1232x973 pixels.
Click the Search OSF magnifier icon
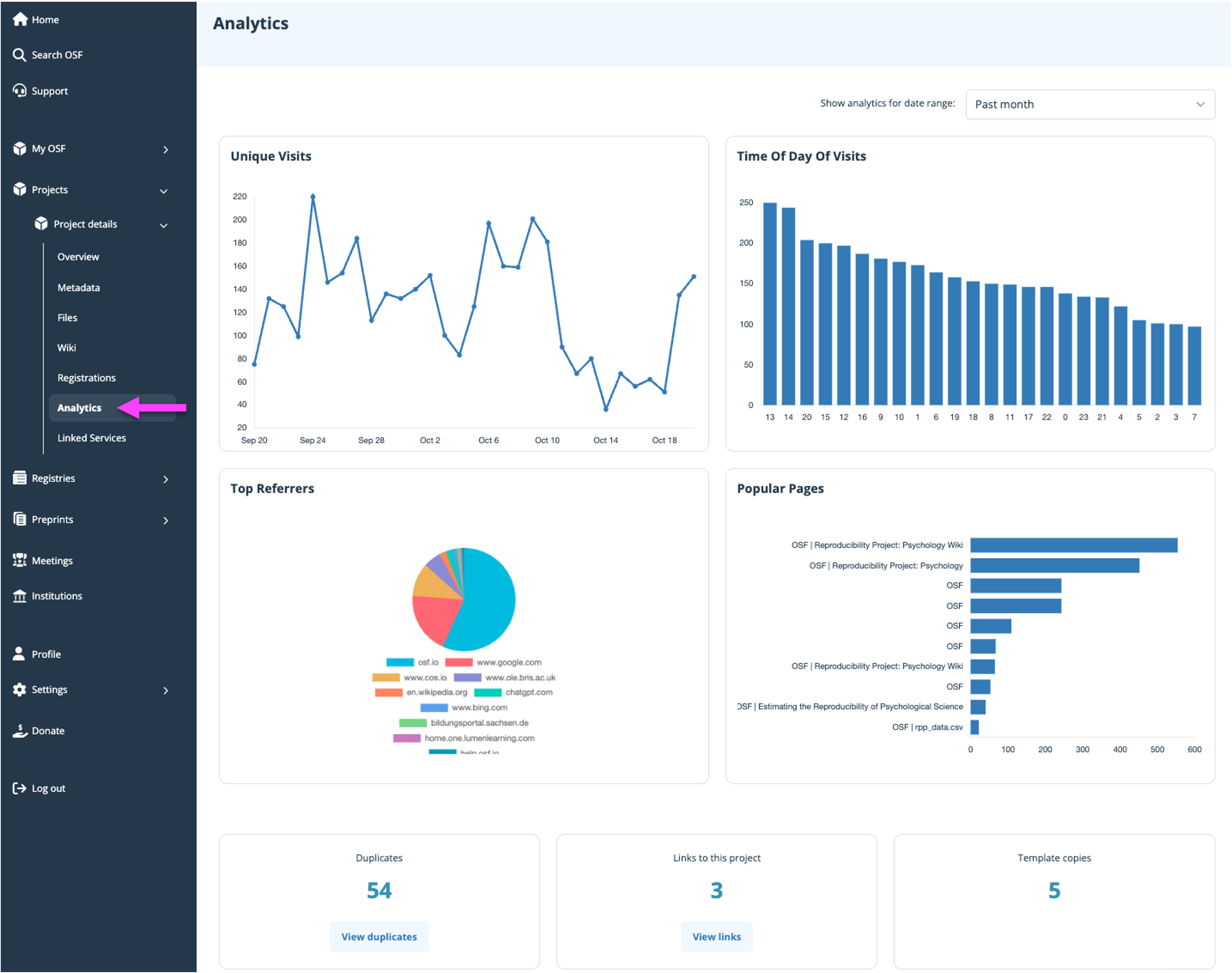pos(19,55)
